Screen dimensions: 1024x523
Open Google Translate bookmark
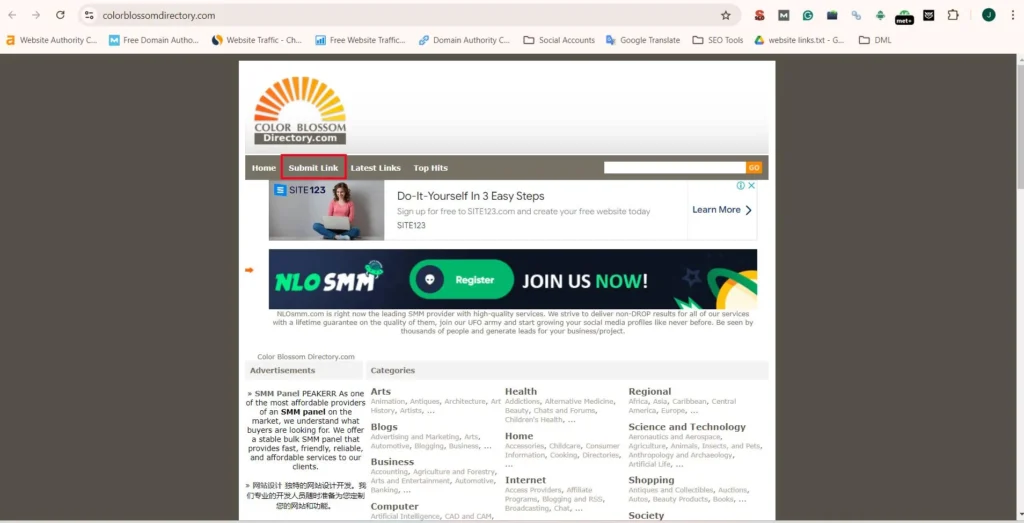(x=643, y=40)
